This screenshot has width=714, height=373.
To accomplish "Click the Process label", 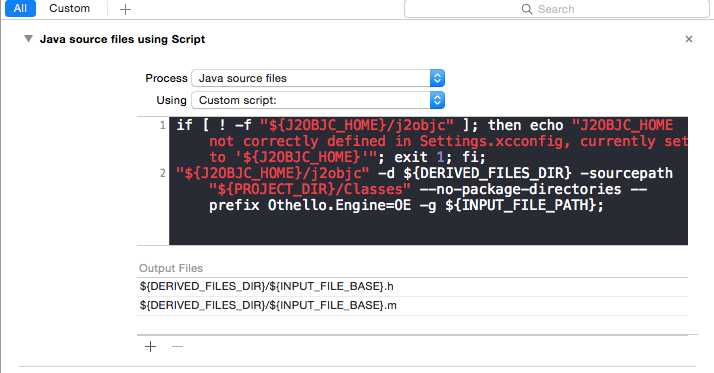I will tap(166, 78).
